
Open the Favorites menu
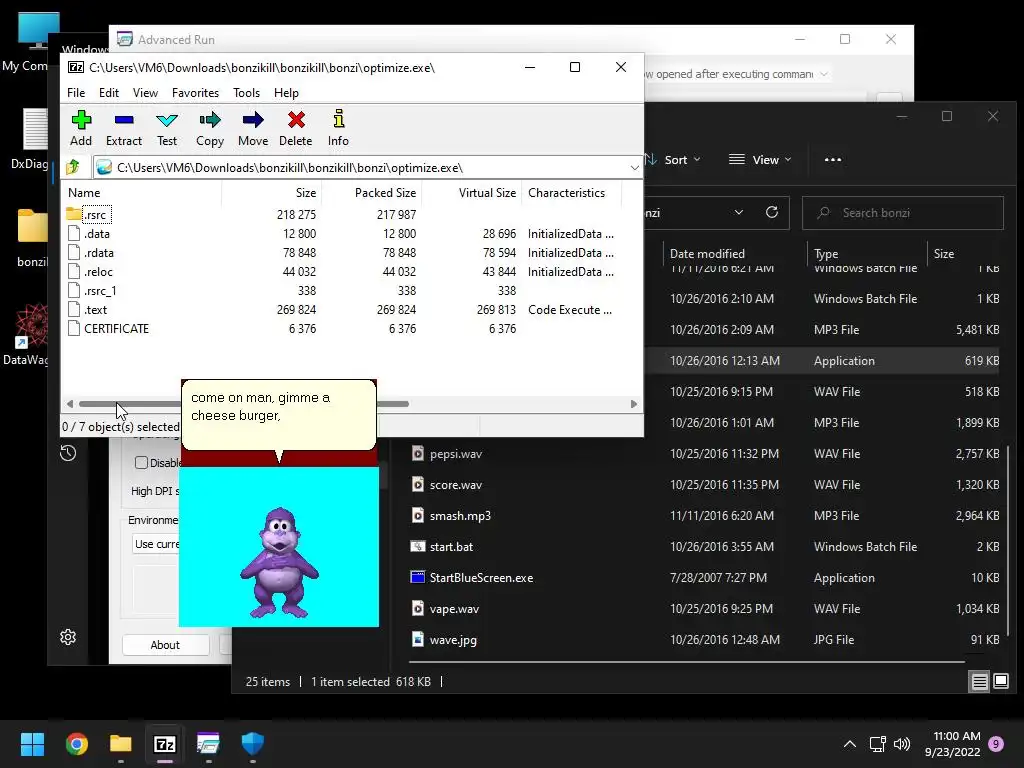pyautogui.click(x=195, y=93)
